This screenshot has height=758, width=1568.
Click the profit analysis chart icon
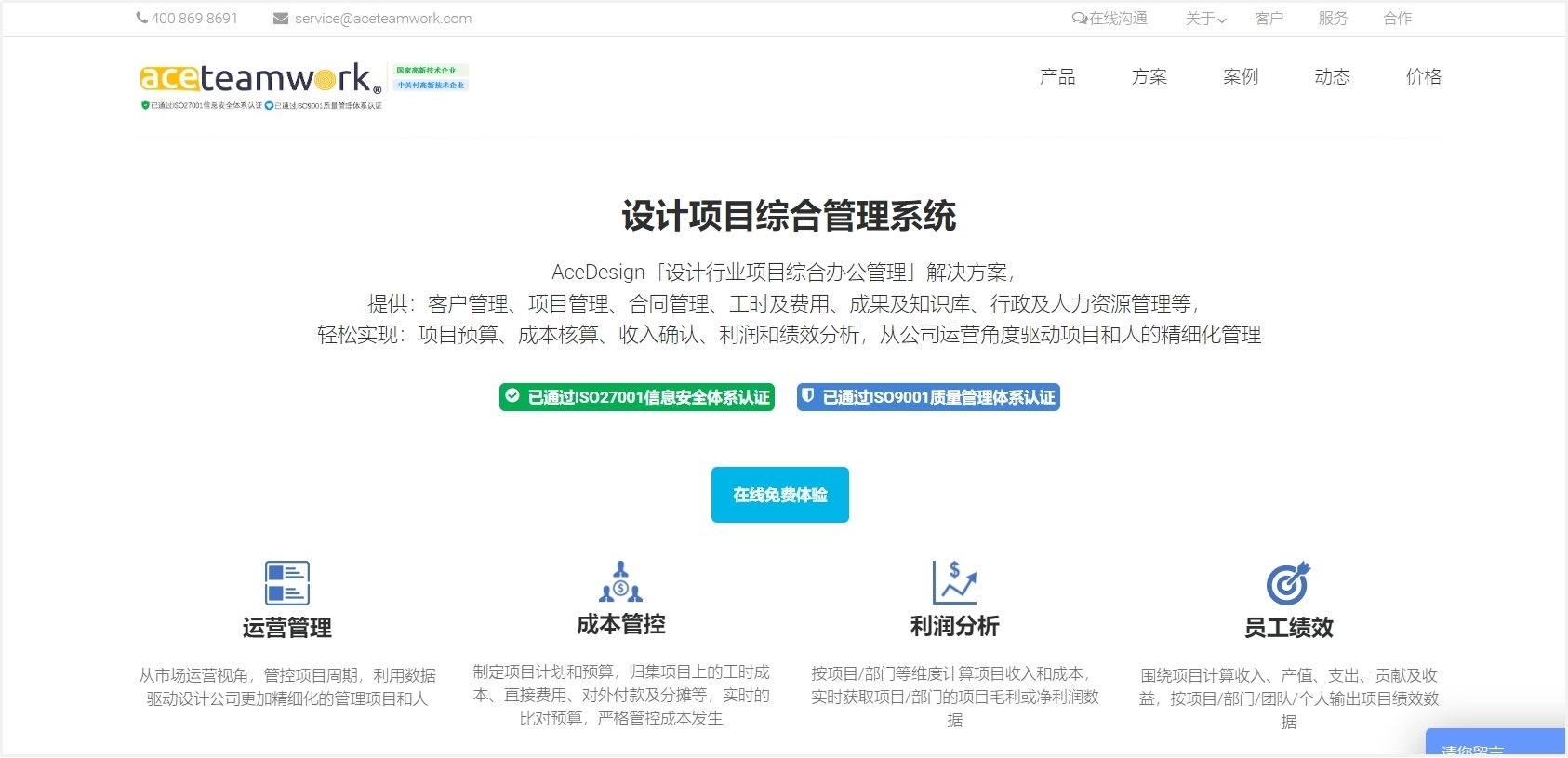coord(954,583)
